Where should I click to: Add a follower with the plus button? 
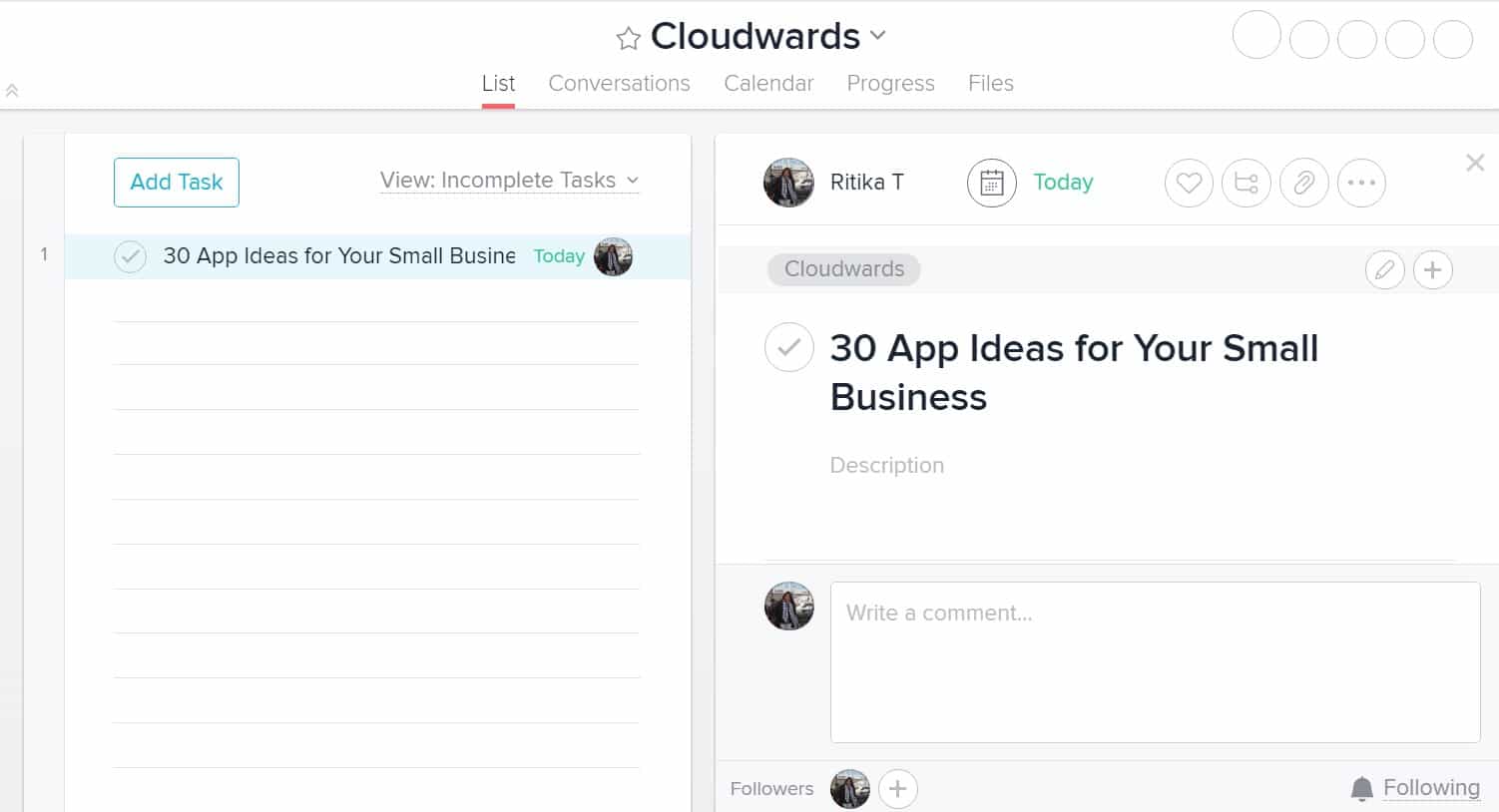pos(898,789)
